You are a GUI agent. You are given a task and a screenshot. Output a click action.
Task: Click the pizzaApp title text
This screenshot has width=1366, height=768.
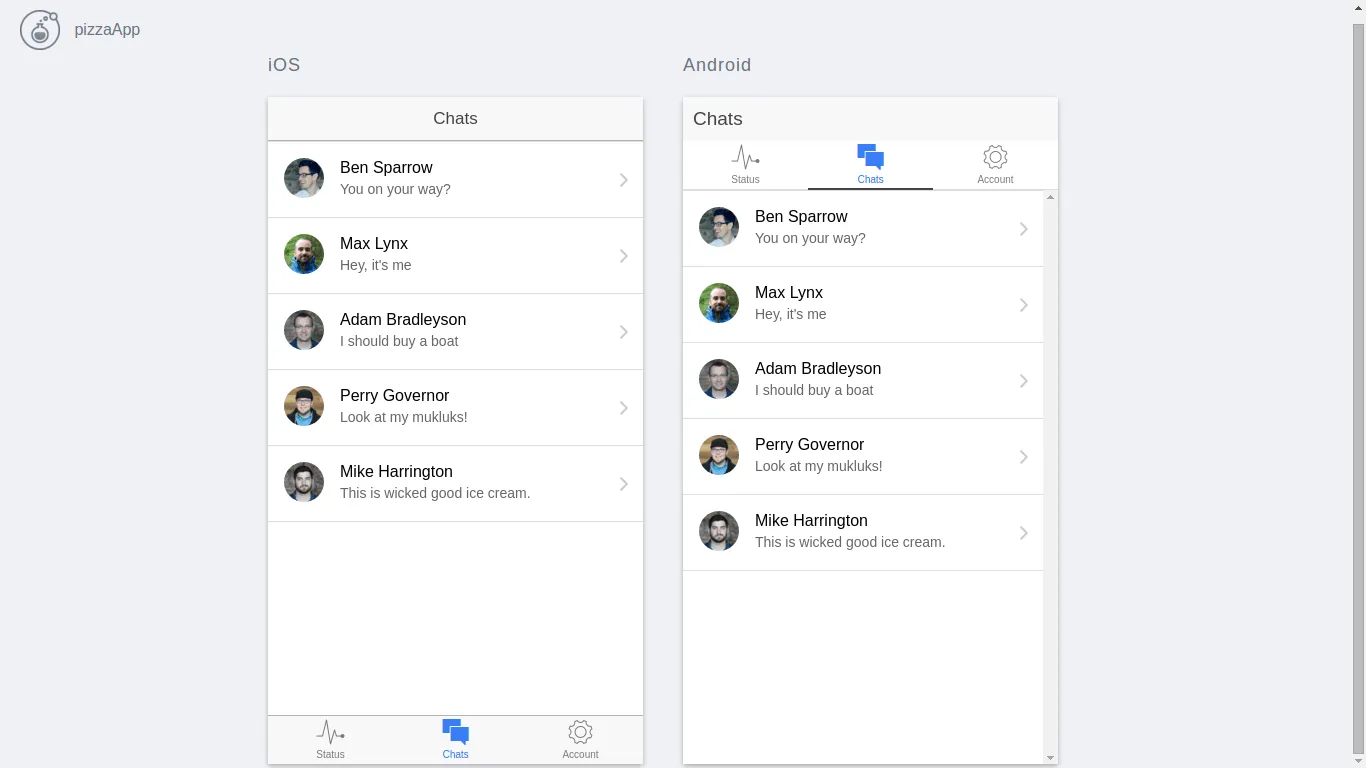(x=107, y=29)
